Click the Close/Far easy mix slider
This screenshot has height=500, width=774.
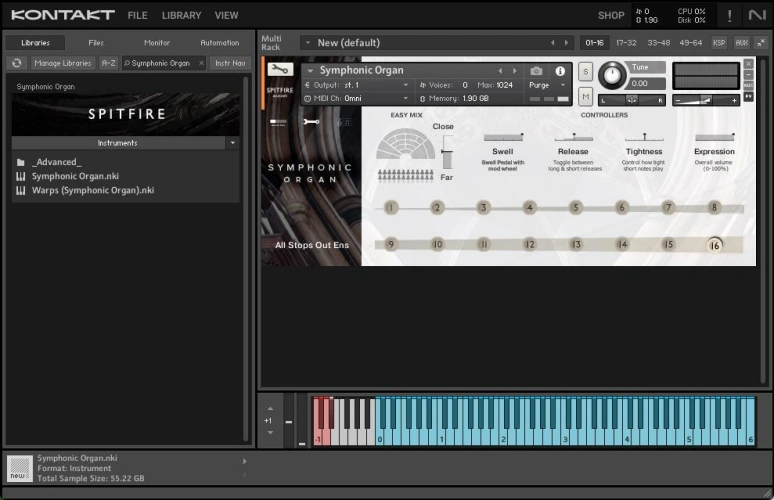447,152
